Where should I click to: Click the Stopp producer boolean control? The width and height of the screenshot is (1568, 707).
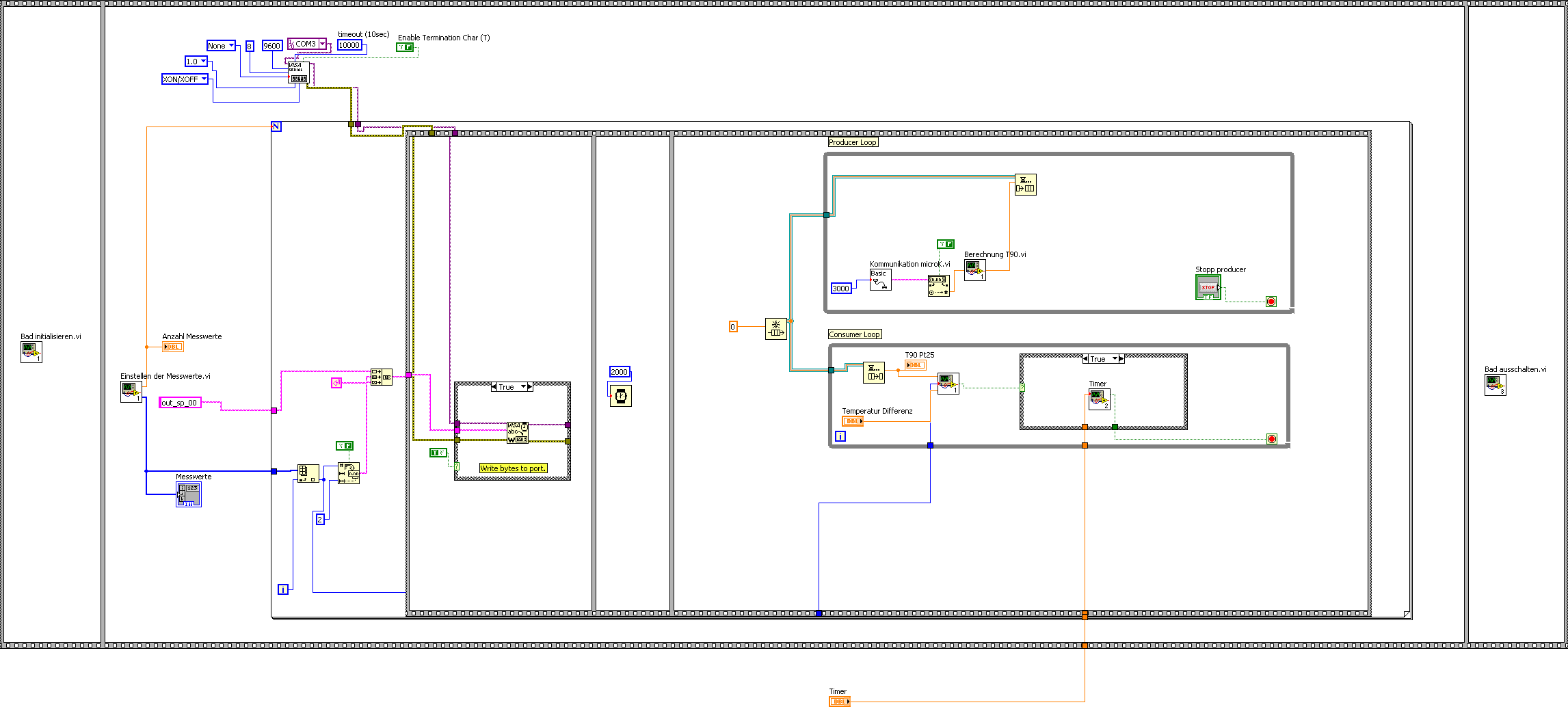(1208, 288)
